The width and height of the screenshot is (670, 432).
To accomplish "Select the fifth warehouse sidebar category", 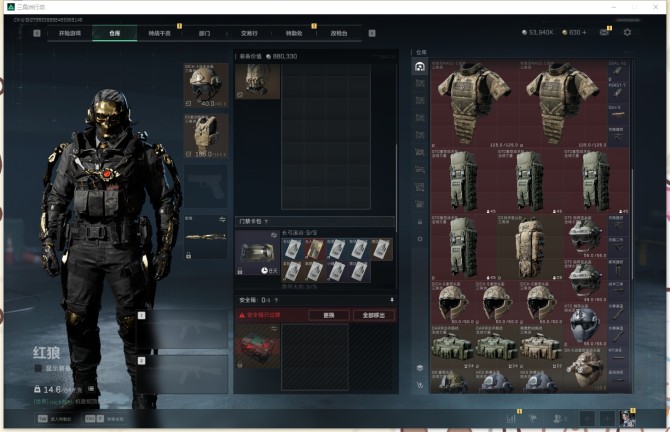I will 420,135.
